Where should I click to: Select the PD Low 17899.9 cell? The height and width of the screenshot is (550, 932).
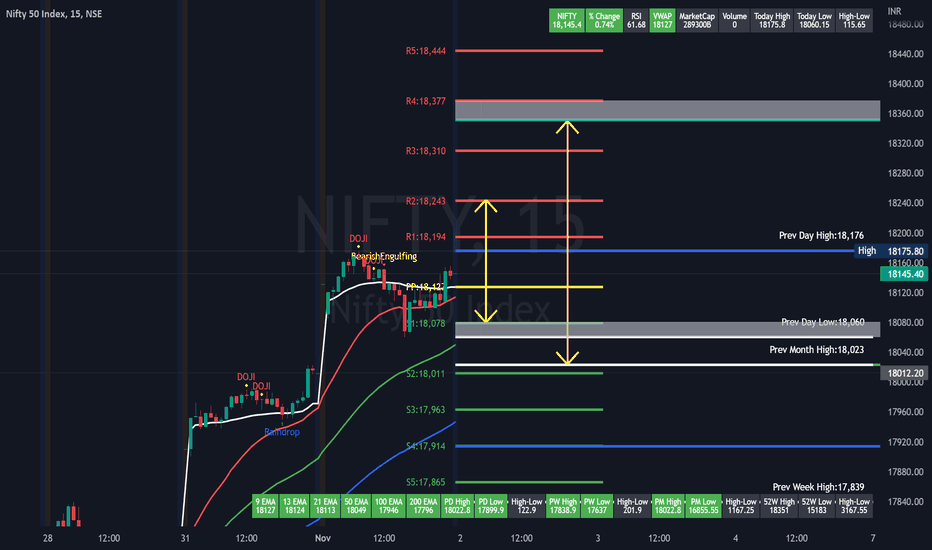[491, 506]
